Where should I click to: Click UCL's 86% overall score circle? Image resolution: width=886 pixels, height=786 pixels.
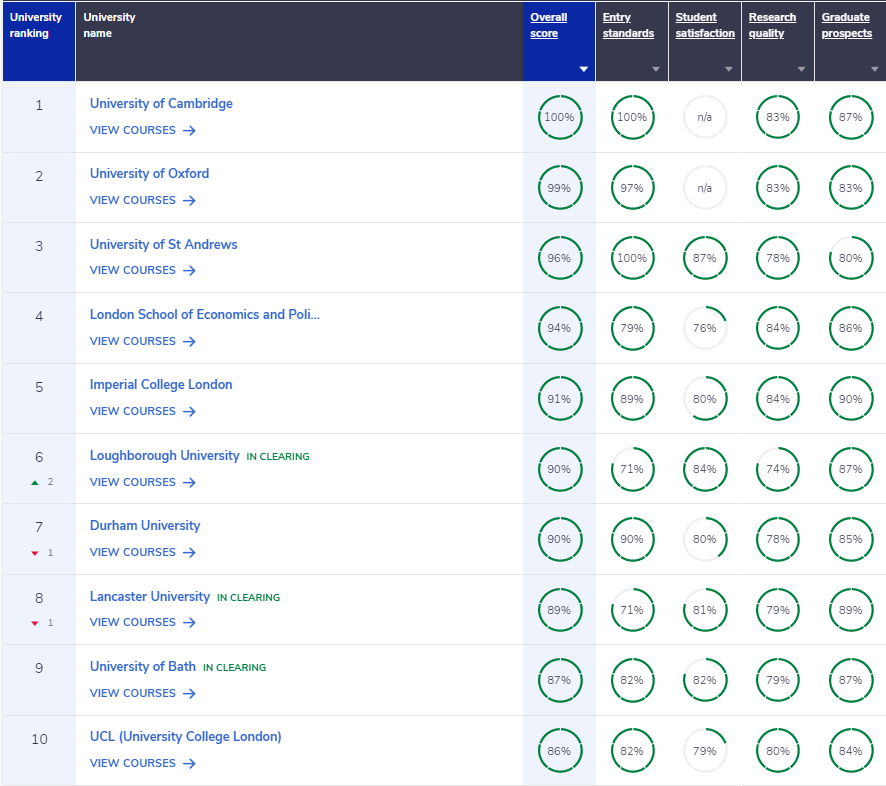(x=559, y=750)
